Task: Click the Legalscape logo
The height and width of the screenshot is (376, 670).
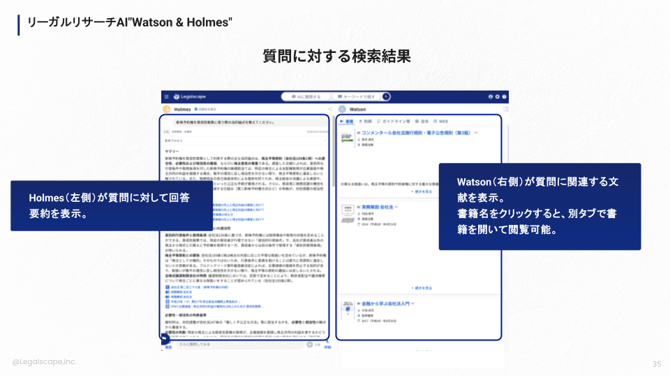Action: 190,97
